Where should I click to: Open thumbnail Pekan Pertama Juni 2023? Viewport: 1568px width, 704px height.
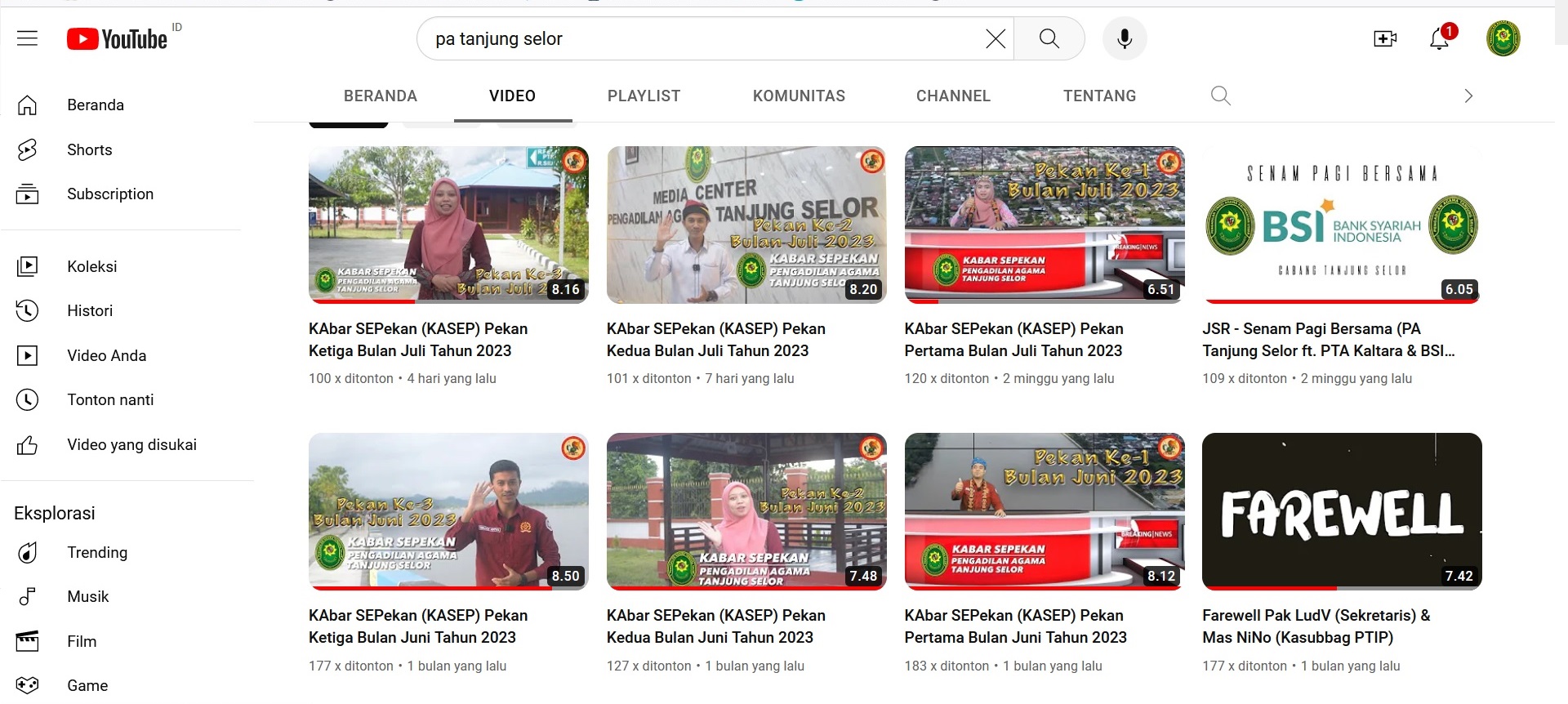(x=1045, y=511)
